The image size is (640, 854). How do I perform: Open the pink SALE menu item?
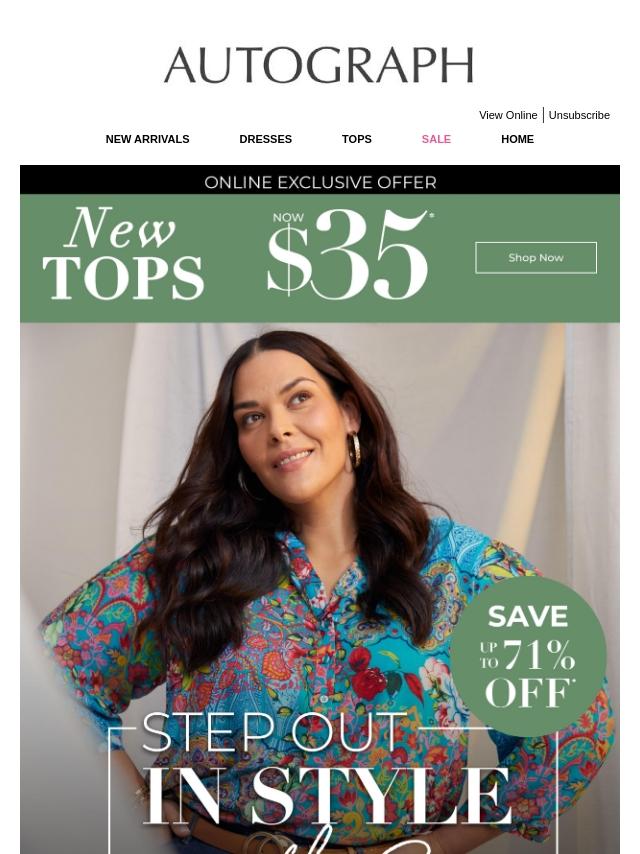(436, 139)
